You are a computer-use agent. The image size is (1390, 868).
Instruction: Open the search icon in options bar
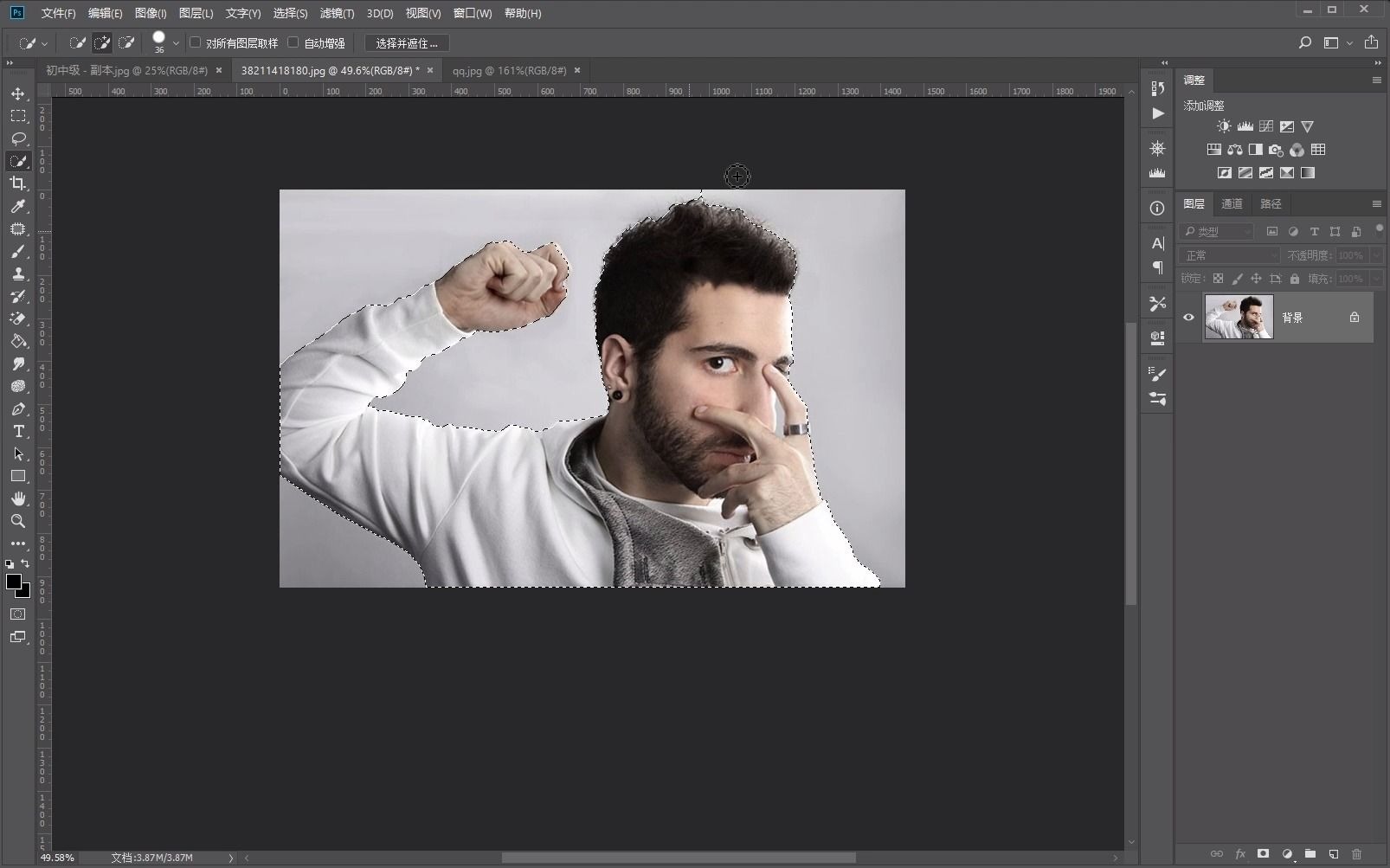pyautogui.click(x=1305, y=42)
